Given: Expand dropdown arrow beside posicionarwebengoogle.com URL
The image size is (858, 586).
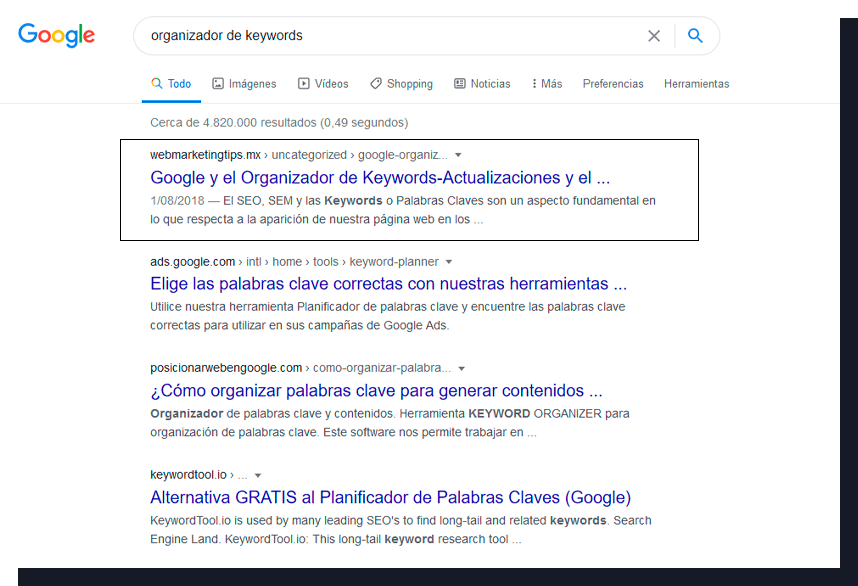Looking at the screenshot, I should 461,368.
